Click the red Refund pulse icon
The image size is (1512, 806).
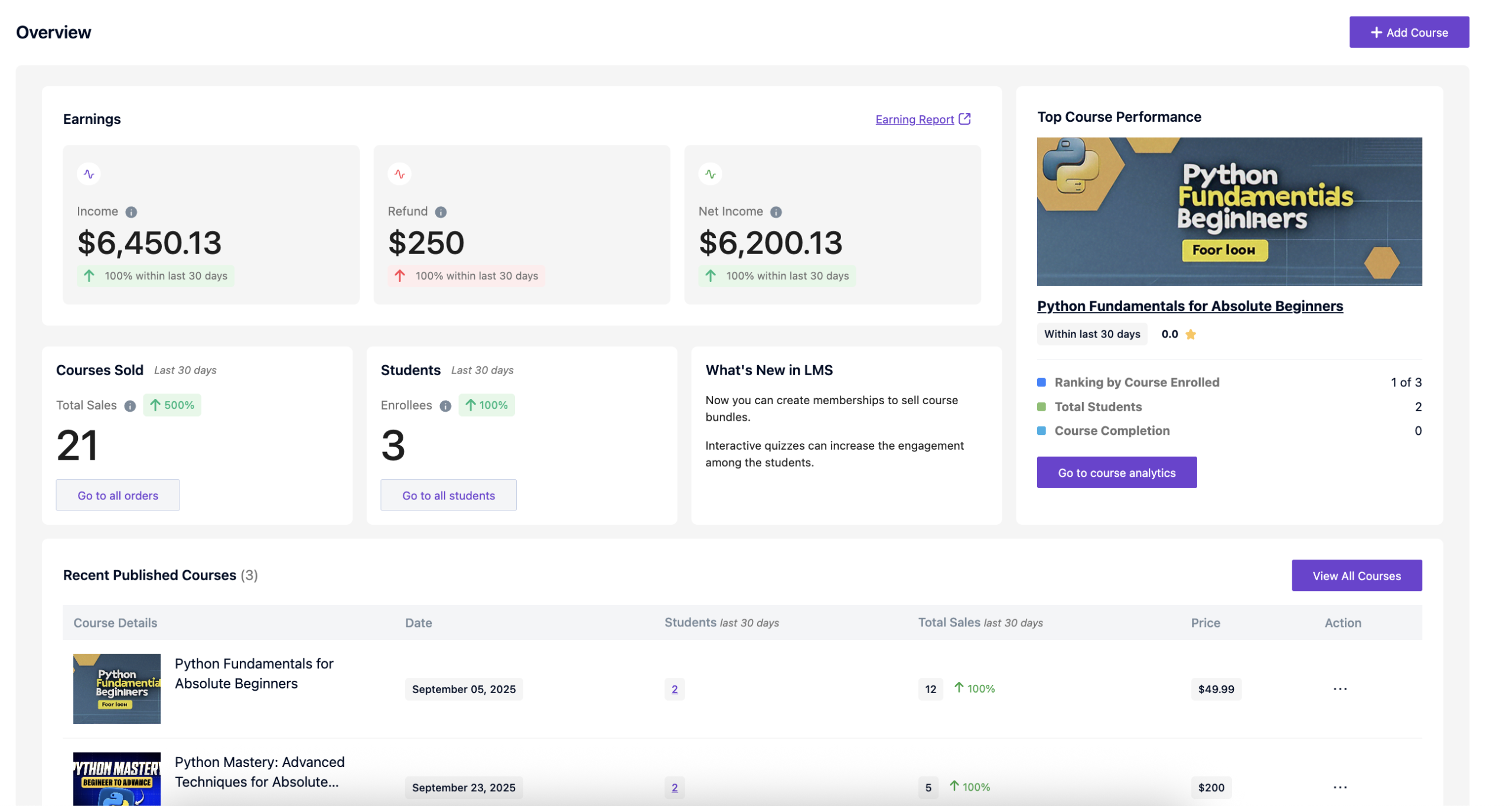point(399,174)
